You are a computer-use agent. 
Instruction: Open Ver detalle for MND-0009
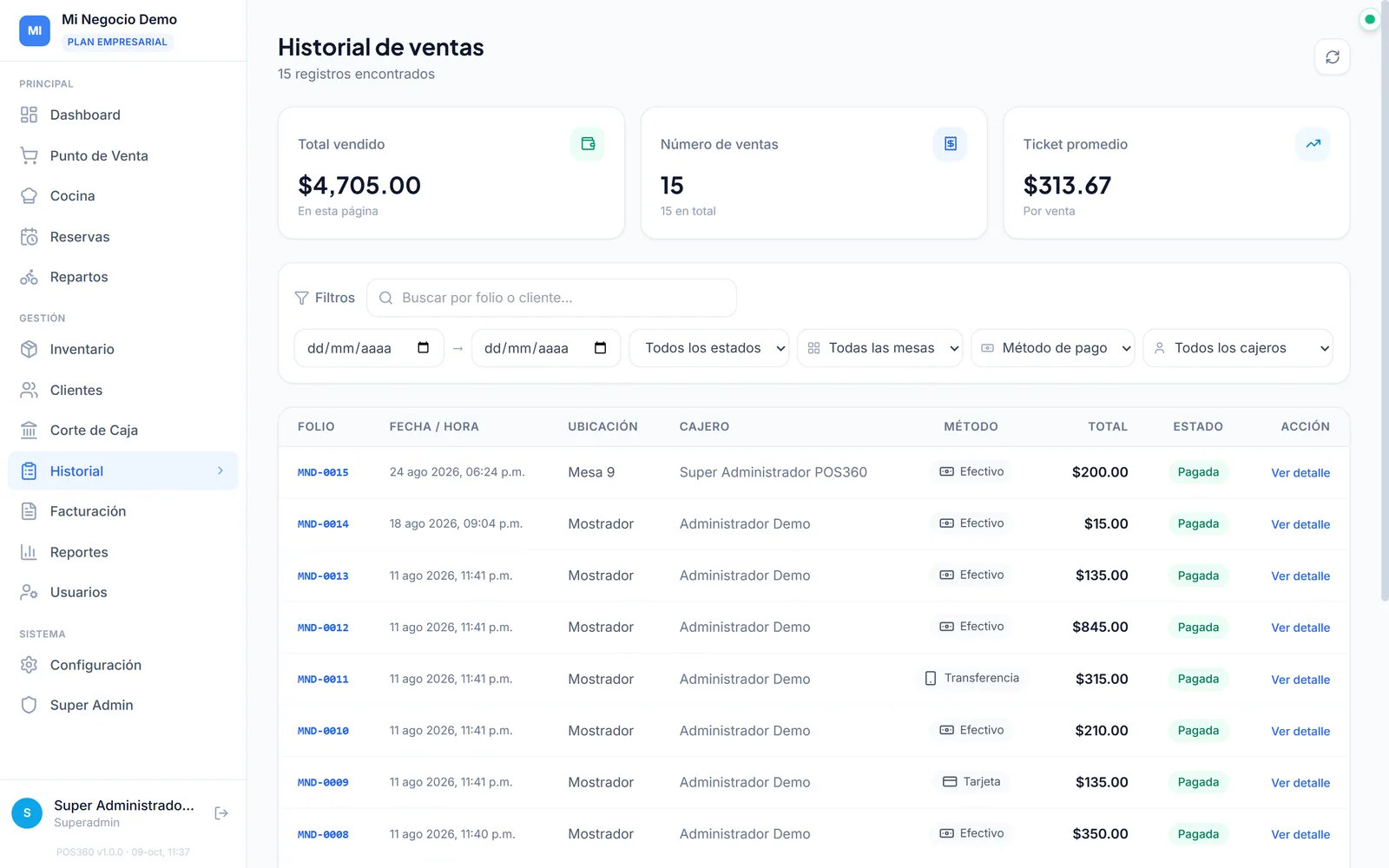pos(1300,783)
